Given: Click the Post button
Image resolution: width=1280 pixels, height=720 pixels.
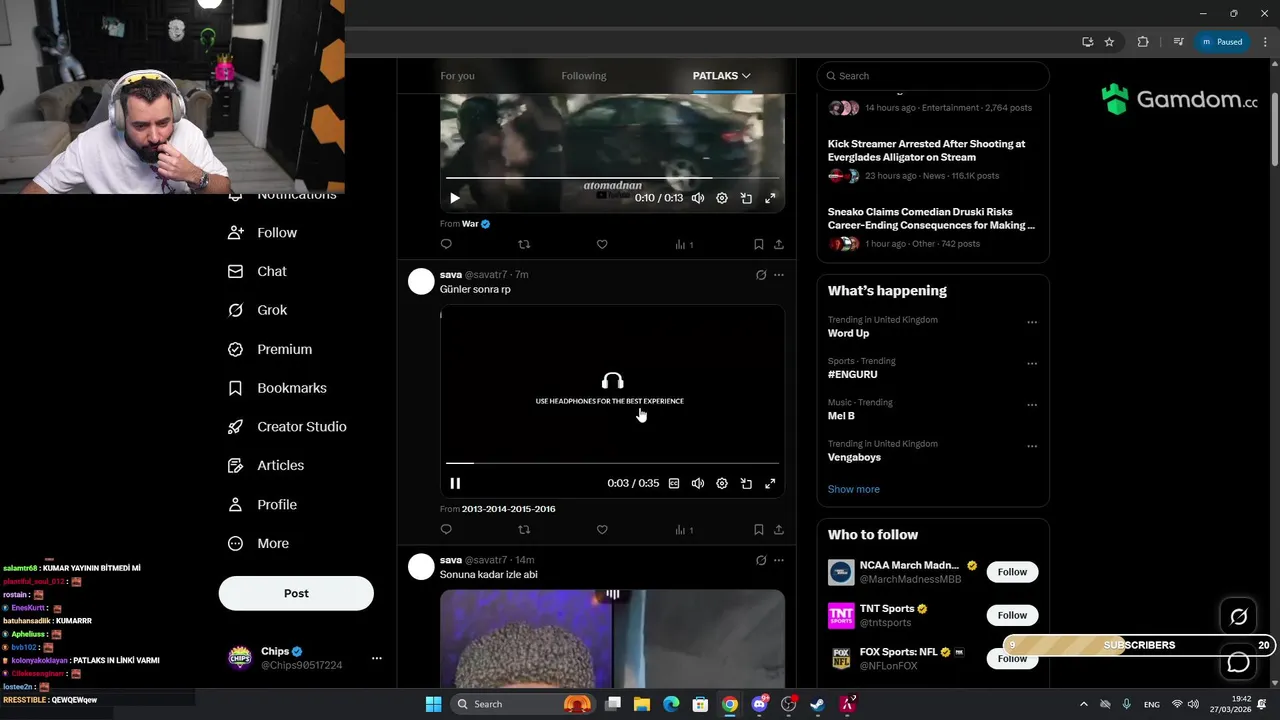Looking at the screenshot, I should [x=296, y=593].
